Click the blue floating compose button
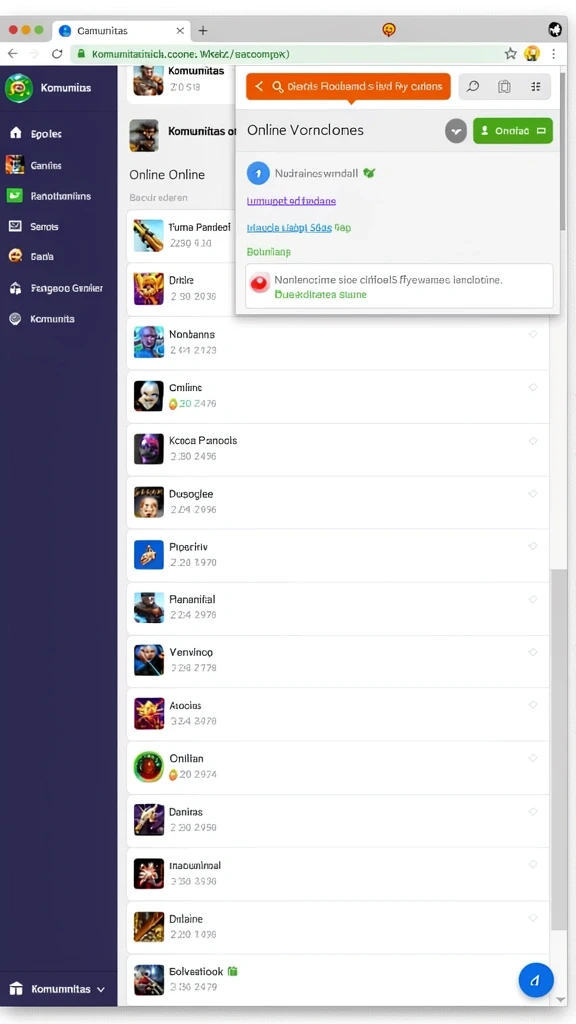Screen dimensions: 576x1024 tap(536, 980)
